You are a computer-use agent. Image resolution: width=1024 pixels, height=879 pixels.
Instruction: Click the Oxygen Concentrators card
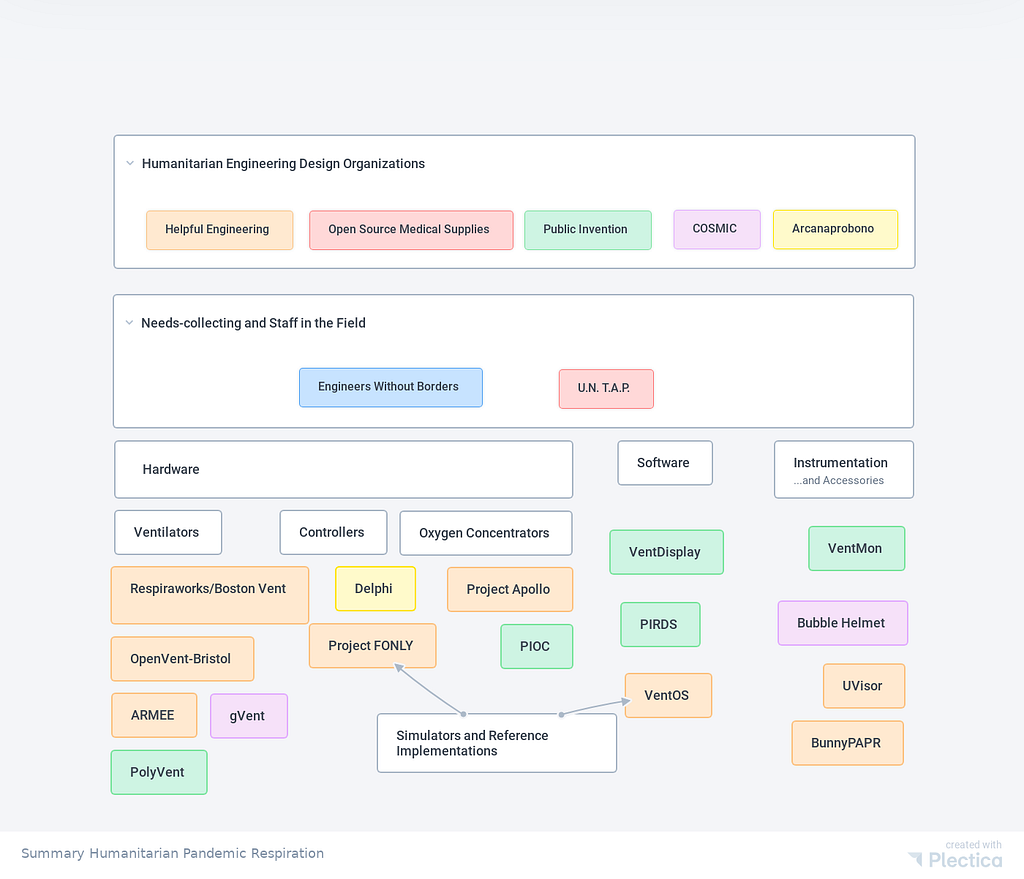[x=486, y=533]
